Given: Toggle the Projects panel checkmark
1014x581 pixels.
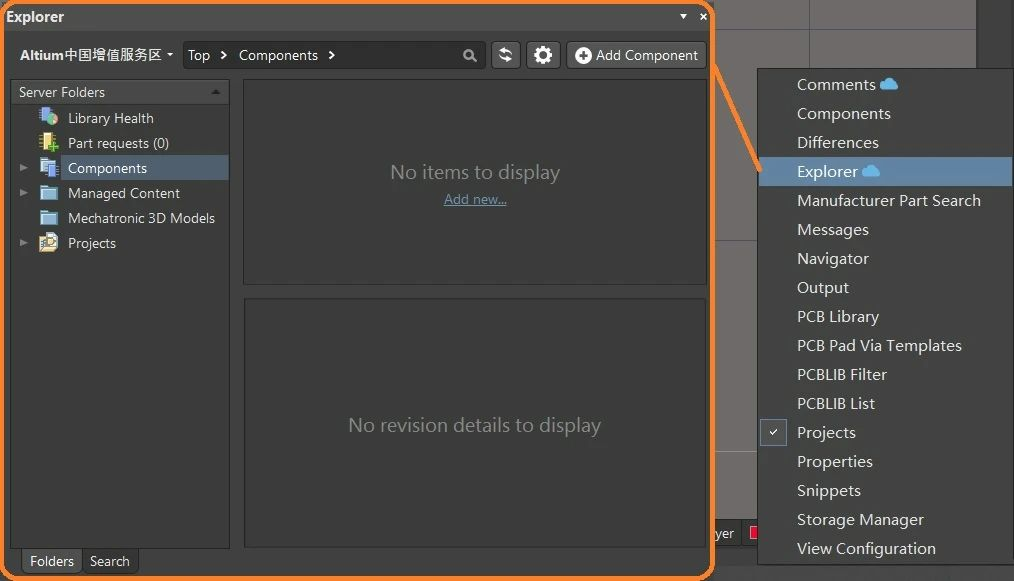Looking at the screenshot, I should [x=773, y=432].
